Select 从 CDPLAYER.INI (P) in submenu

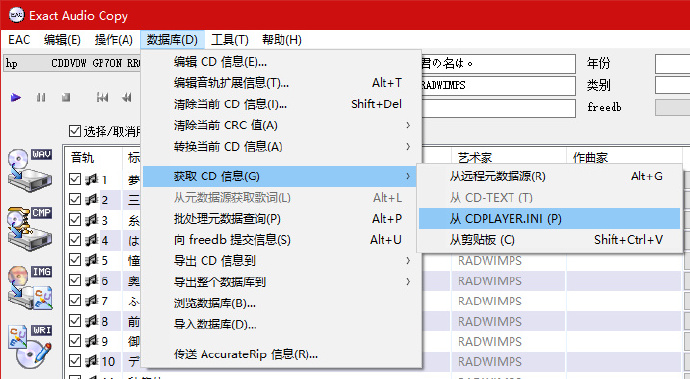pyautogui.click(x=549, y=219)
